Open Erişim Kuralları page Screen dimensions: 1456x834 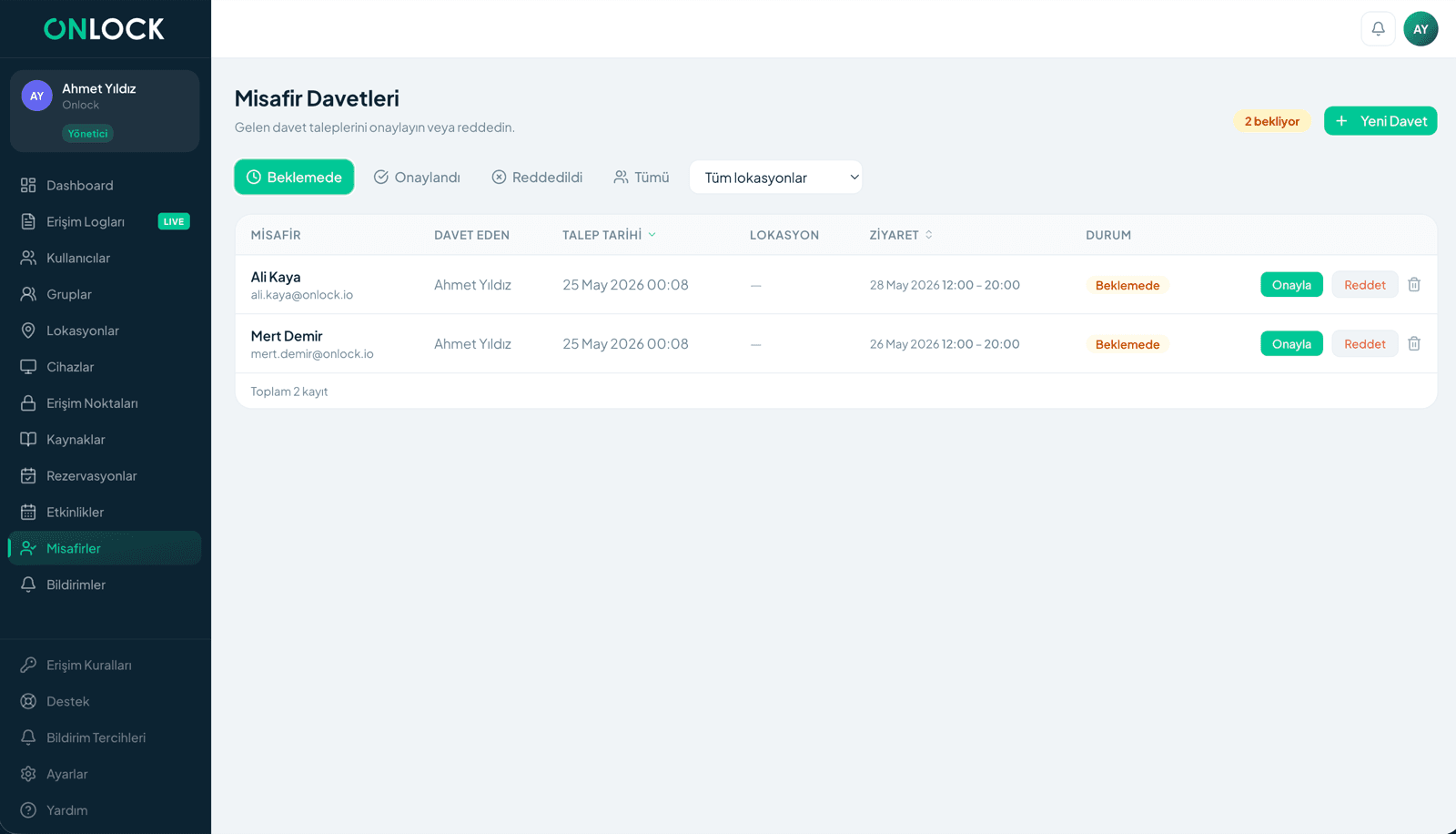[x=105, y=666]
